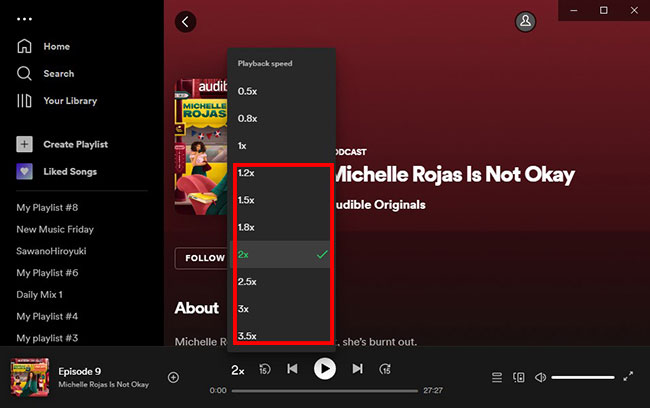Adjust the volume slider
The image size is (650, 408).
(x=582, y=377)
